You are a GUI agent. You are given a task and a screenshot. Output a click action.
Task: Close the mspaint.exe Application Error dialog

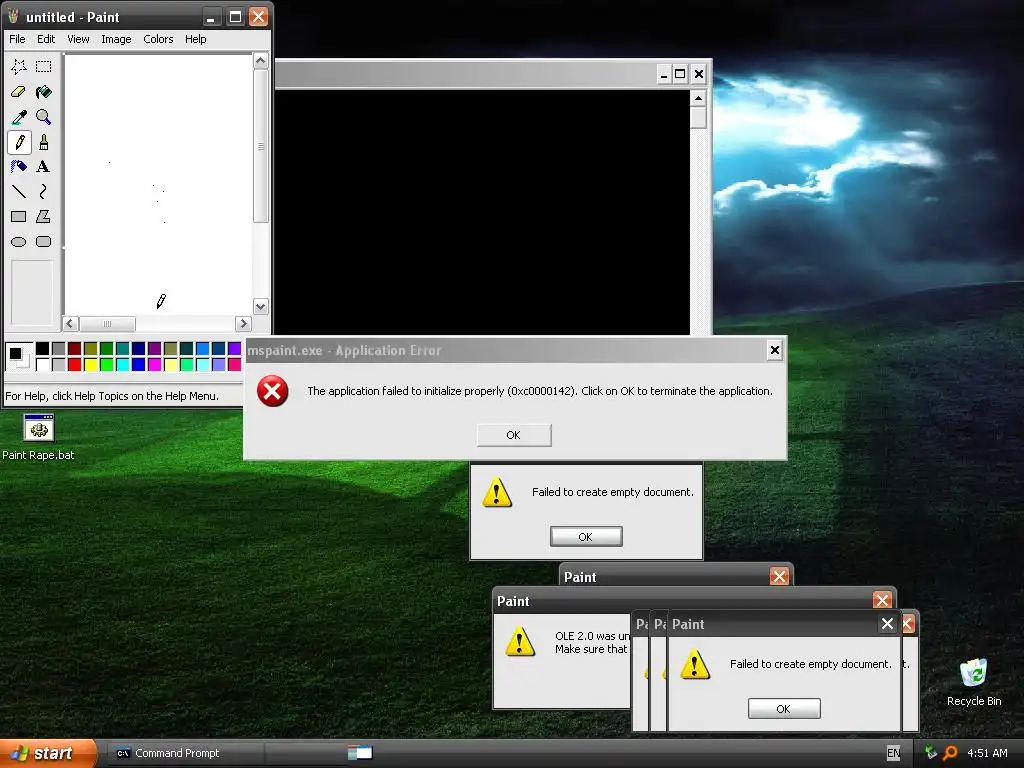tap(775, 350)
